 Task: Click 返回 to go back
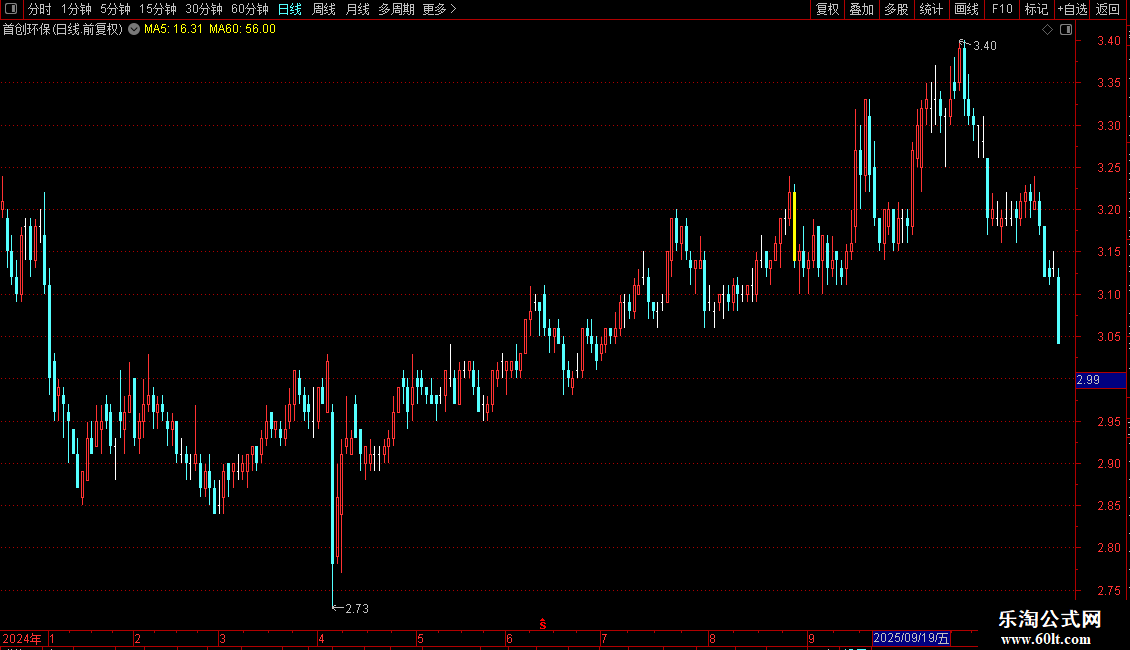(x=1108, y=9)
